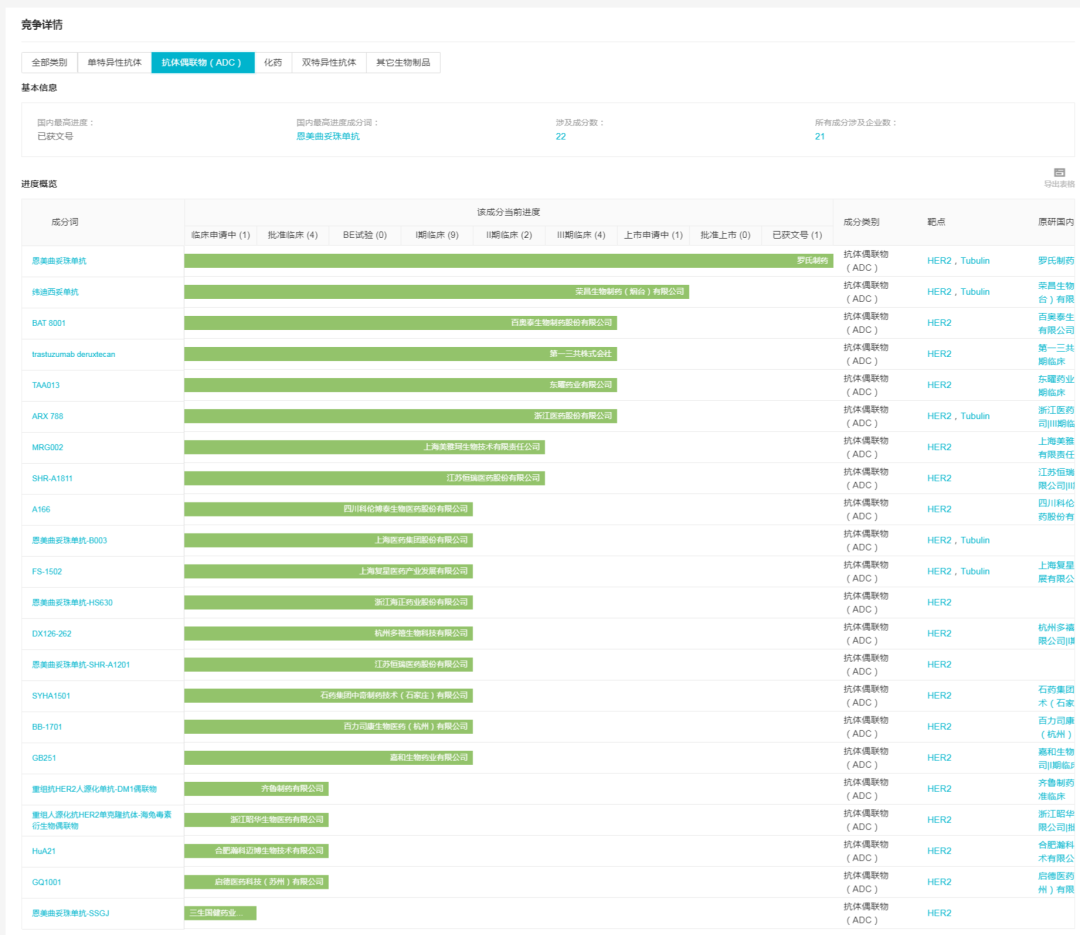This screenshot has height=935, width=1080.
Task: Open the DX126-262 ingredient link
Action: coord(52,633)
